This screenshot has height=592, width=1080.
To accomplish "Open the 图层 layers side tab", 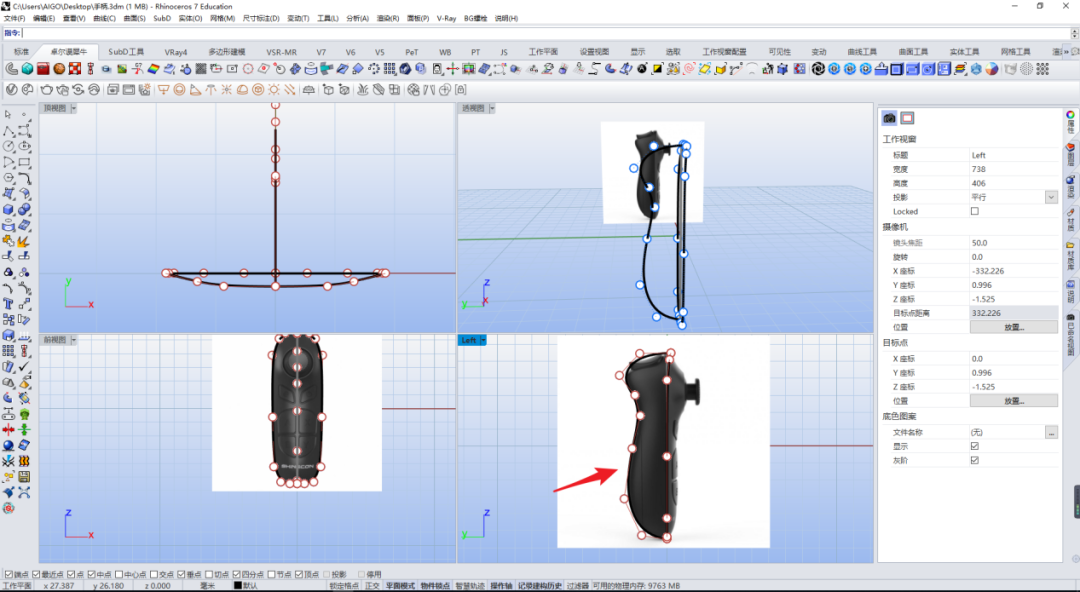I will [x=1070, y=155].
